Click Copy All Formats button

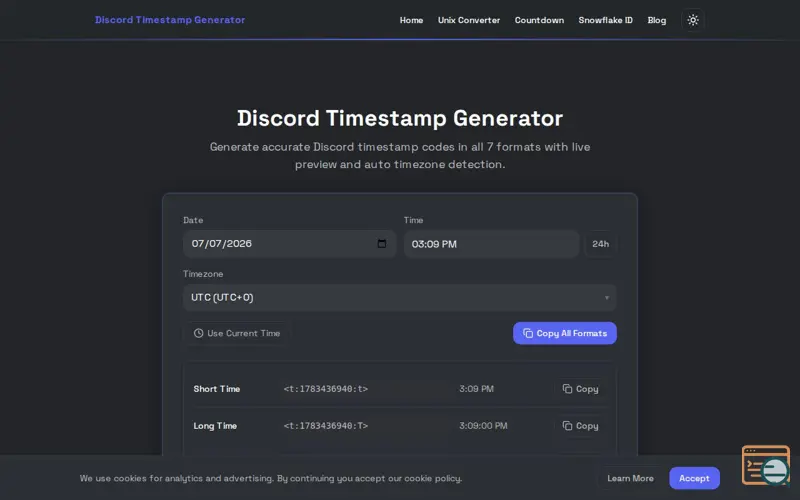pos(564,333)
